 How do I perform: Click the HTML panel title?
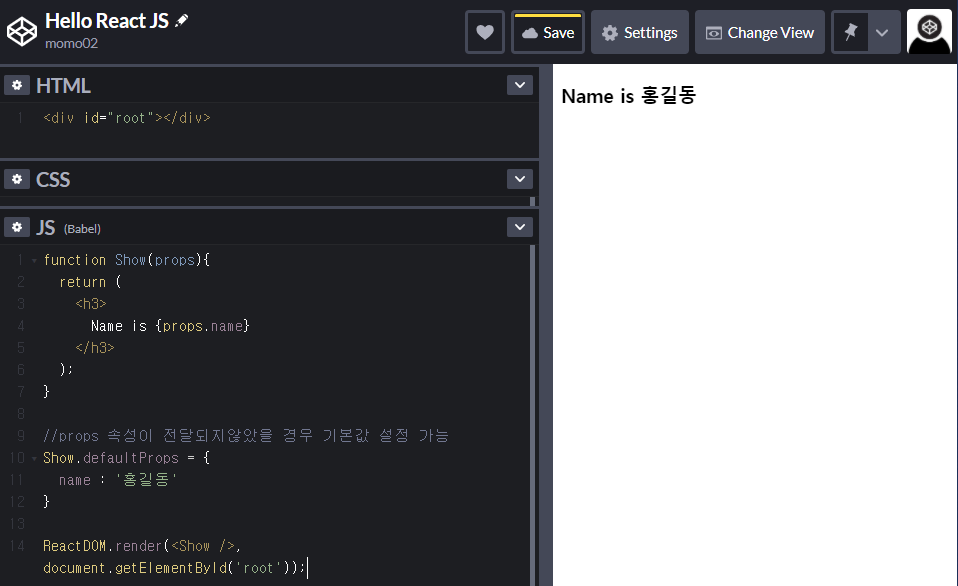pos(63,86)
